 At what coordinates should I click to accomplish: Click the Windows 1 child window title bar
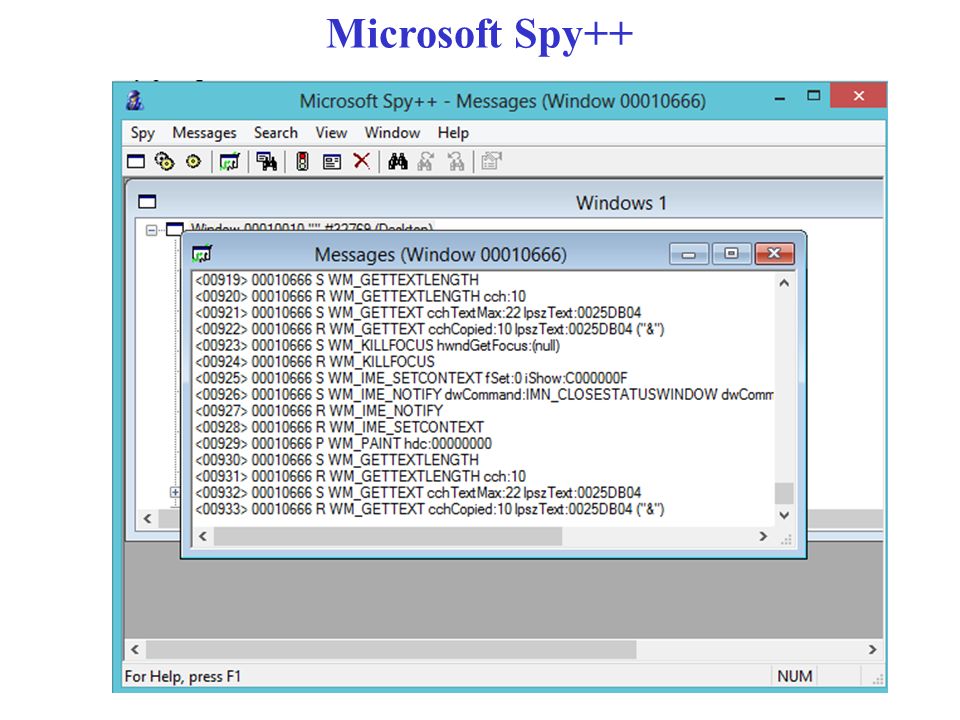505,201
